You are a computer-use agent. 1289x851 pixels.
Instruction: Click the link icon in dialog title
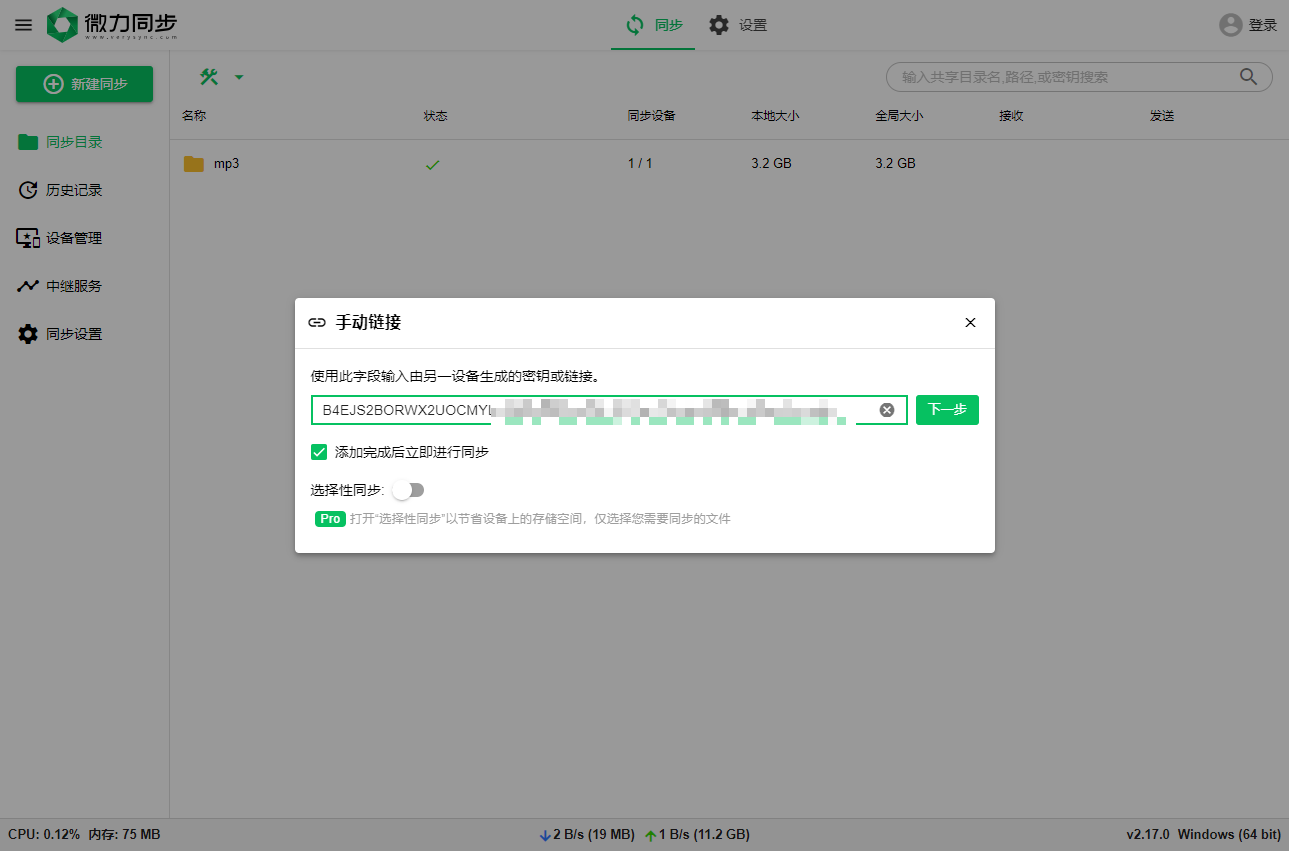coord(317,323)
